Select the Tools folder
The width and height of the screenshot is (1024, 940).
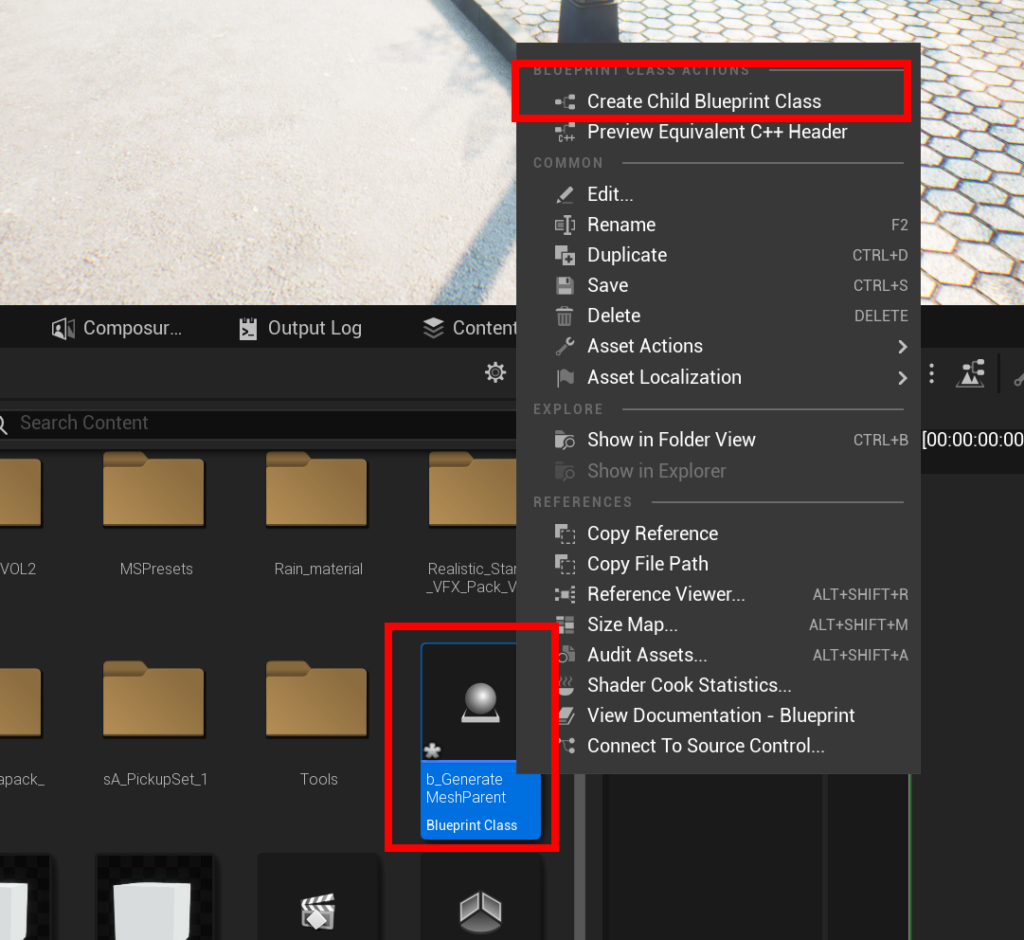[x=318, y=725]
